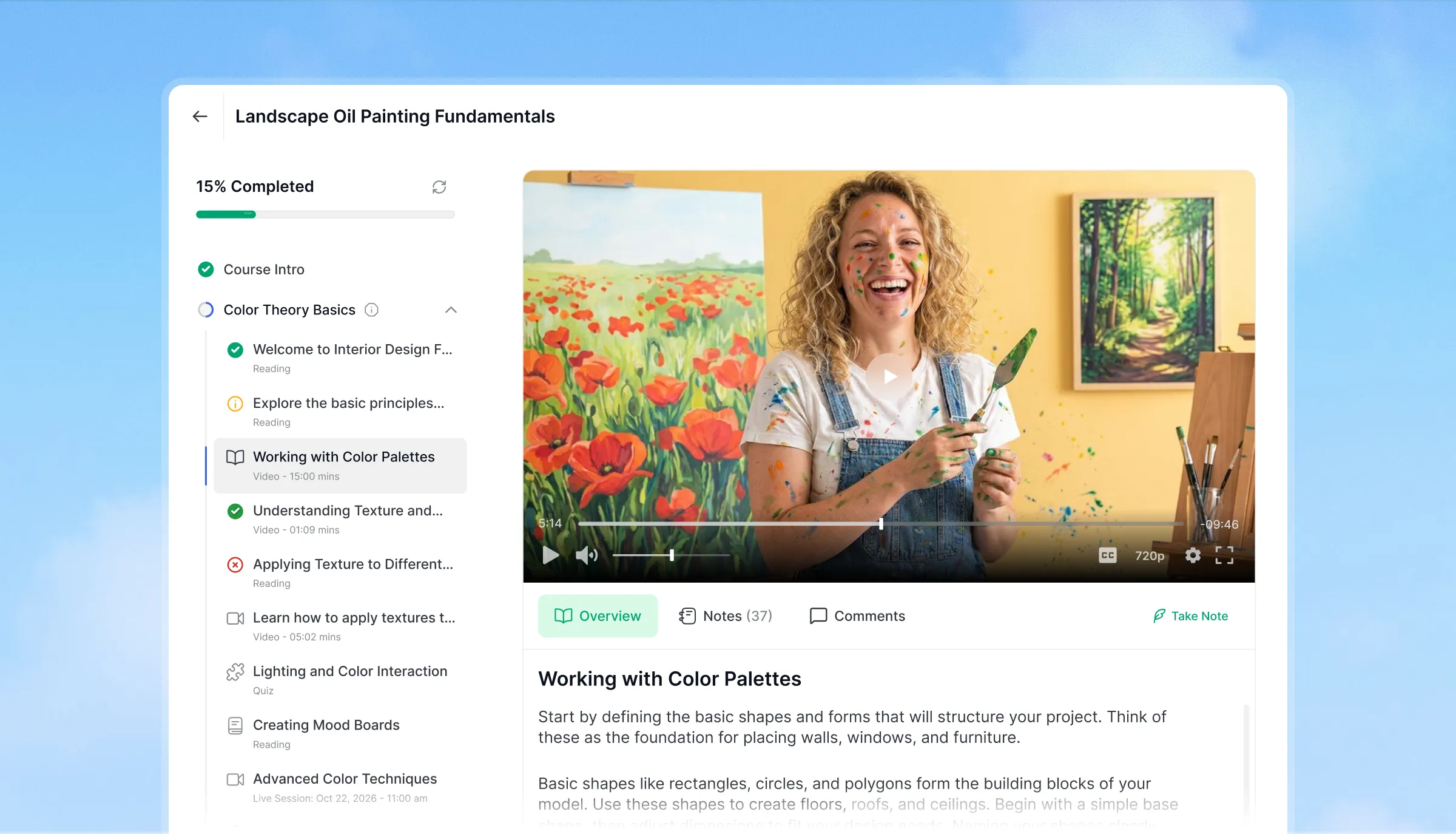The width and height of the screenshot is (1456, 834).
Task: Go back using the left arrow
Action: pyautogui.click(x=200, y=116)
